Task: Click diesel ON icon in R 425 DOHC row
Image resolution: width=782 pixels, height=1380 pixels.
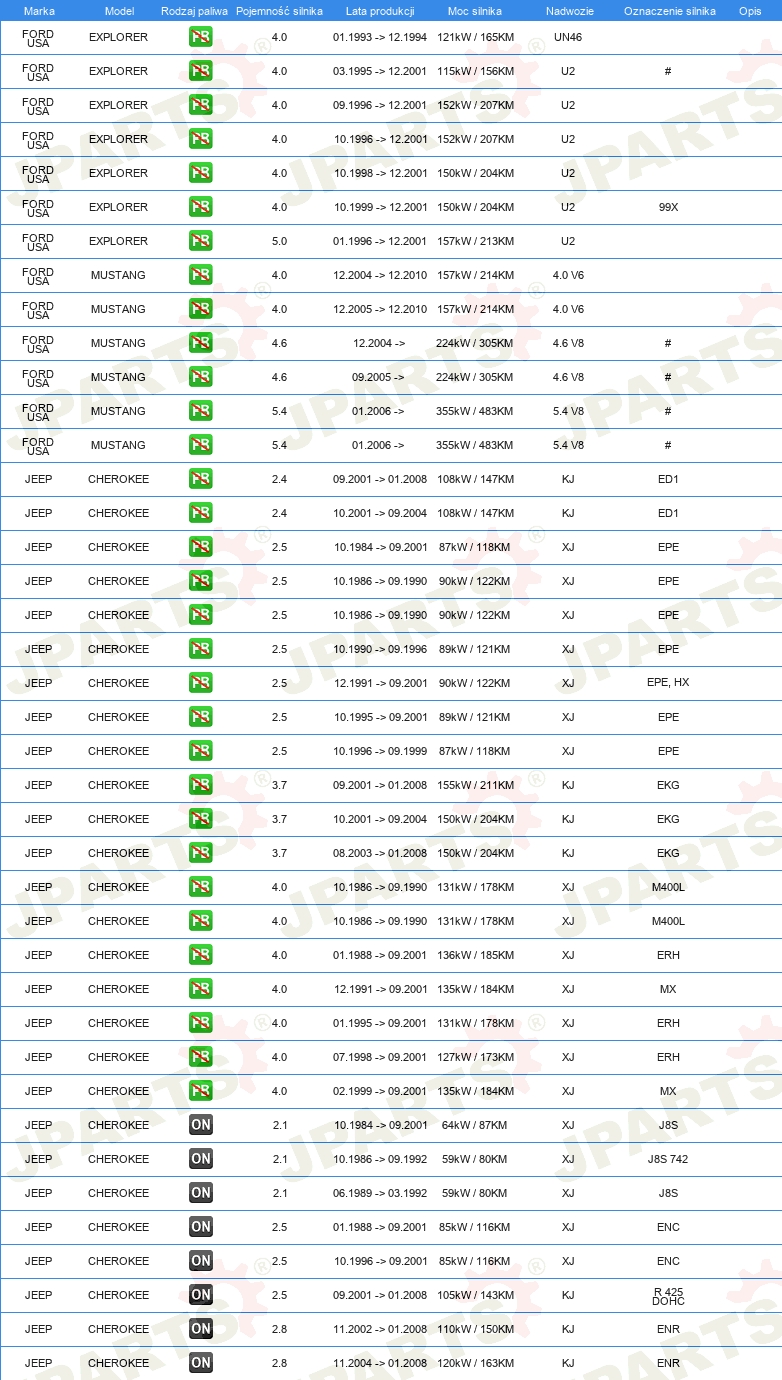Action: click(x=200, y=1295)
